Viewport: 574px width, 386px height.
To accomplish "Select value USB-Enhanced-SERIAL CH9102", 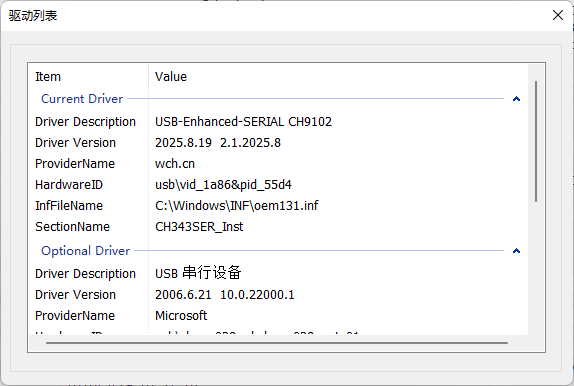I will click(x=243, y=122).
